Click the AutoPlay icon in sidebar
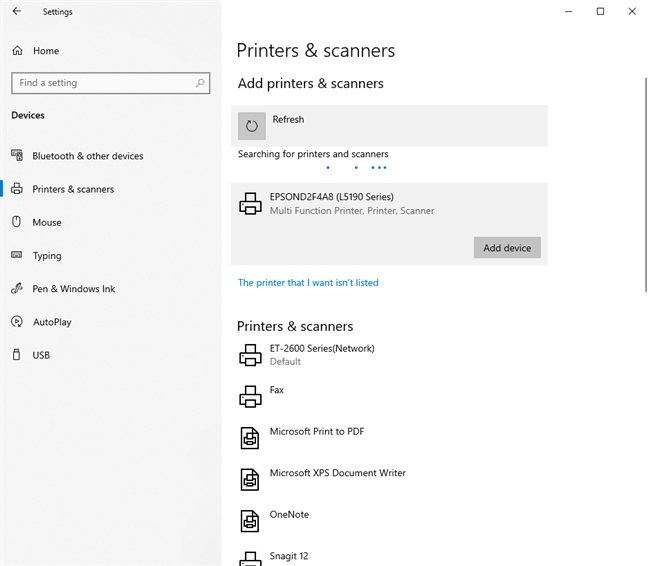Screen dimensions: 648x566 pyautogui.click(x=17, y=322)
